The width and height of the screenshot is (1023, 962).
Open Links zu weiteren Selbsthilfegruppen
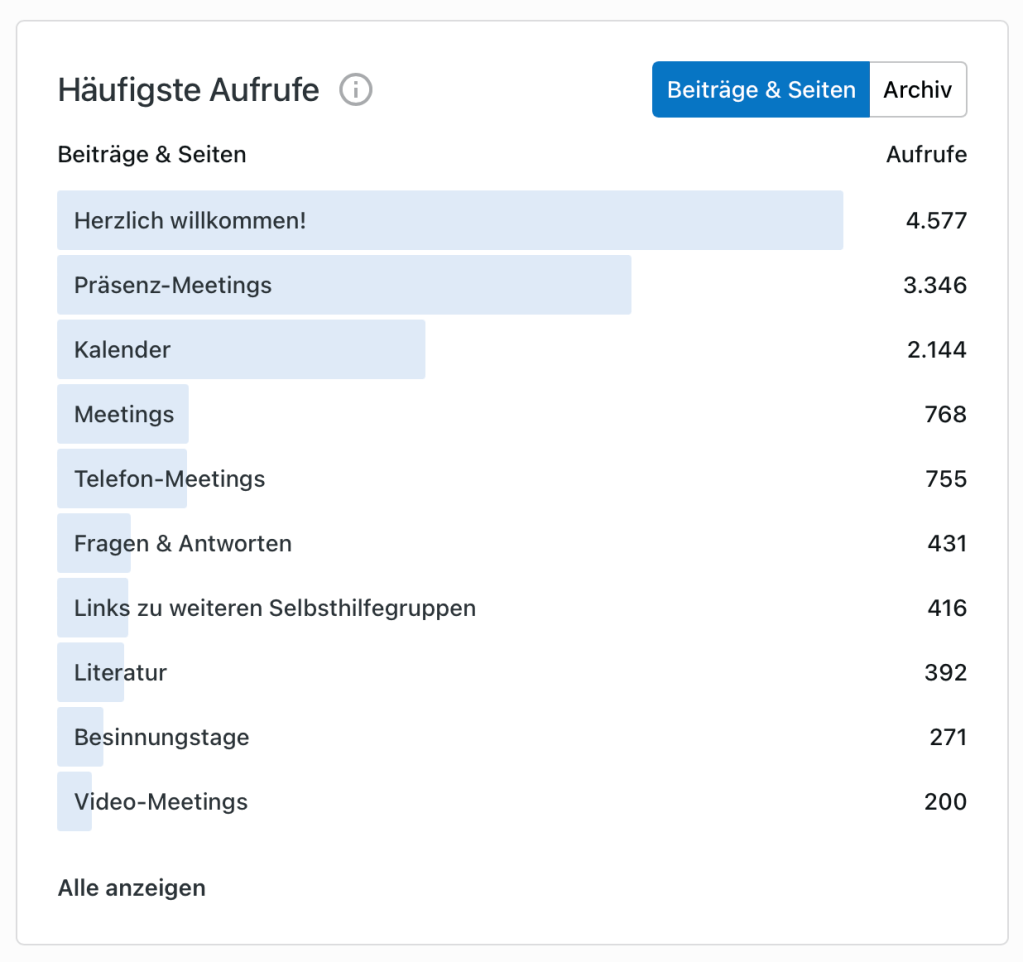(x=275, y=608)
